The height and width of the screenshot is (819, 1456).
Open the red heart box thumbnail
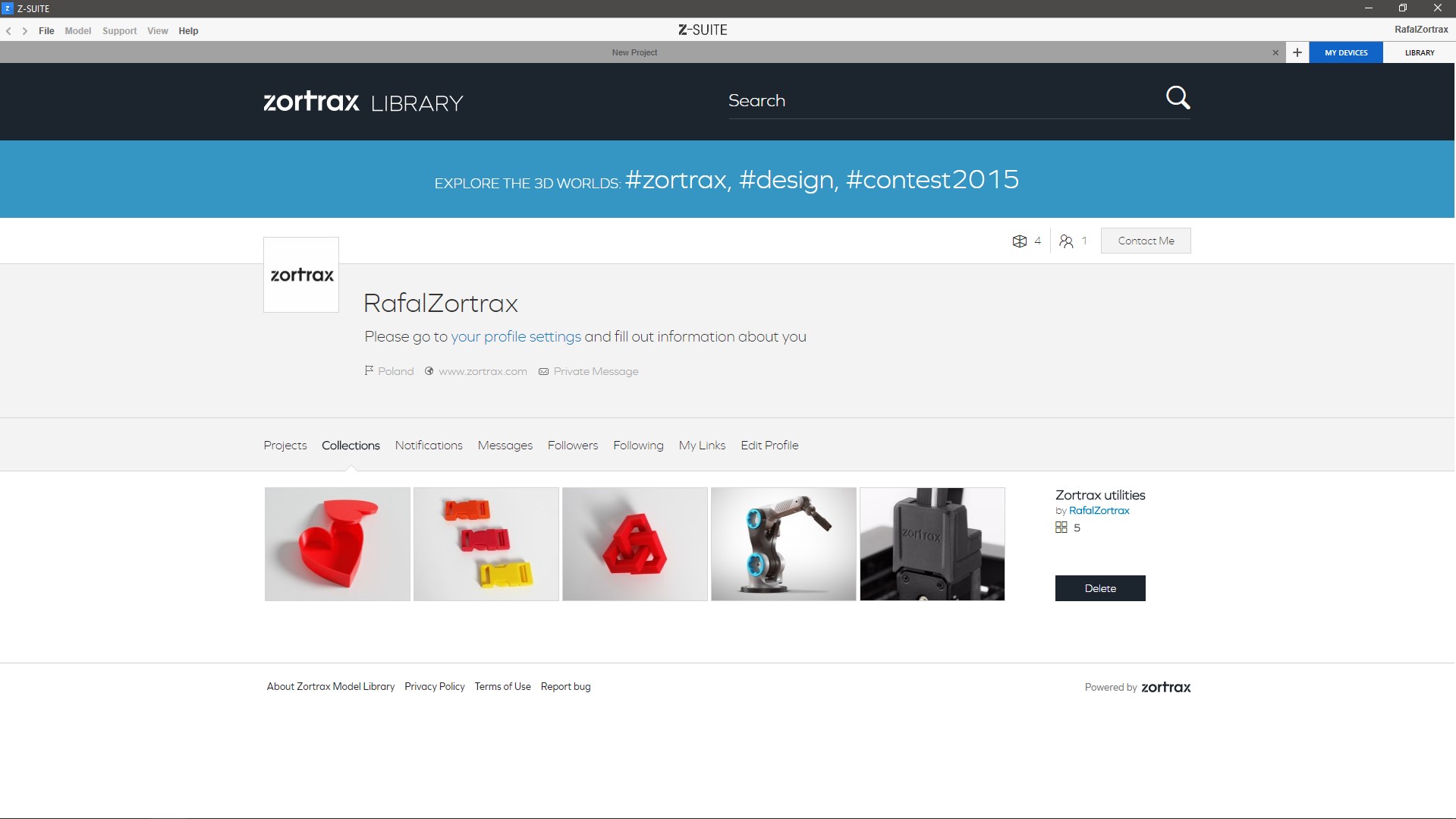click(x=338, y=544)
